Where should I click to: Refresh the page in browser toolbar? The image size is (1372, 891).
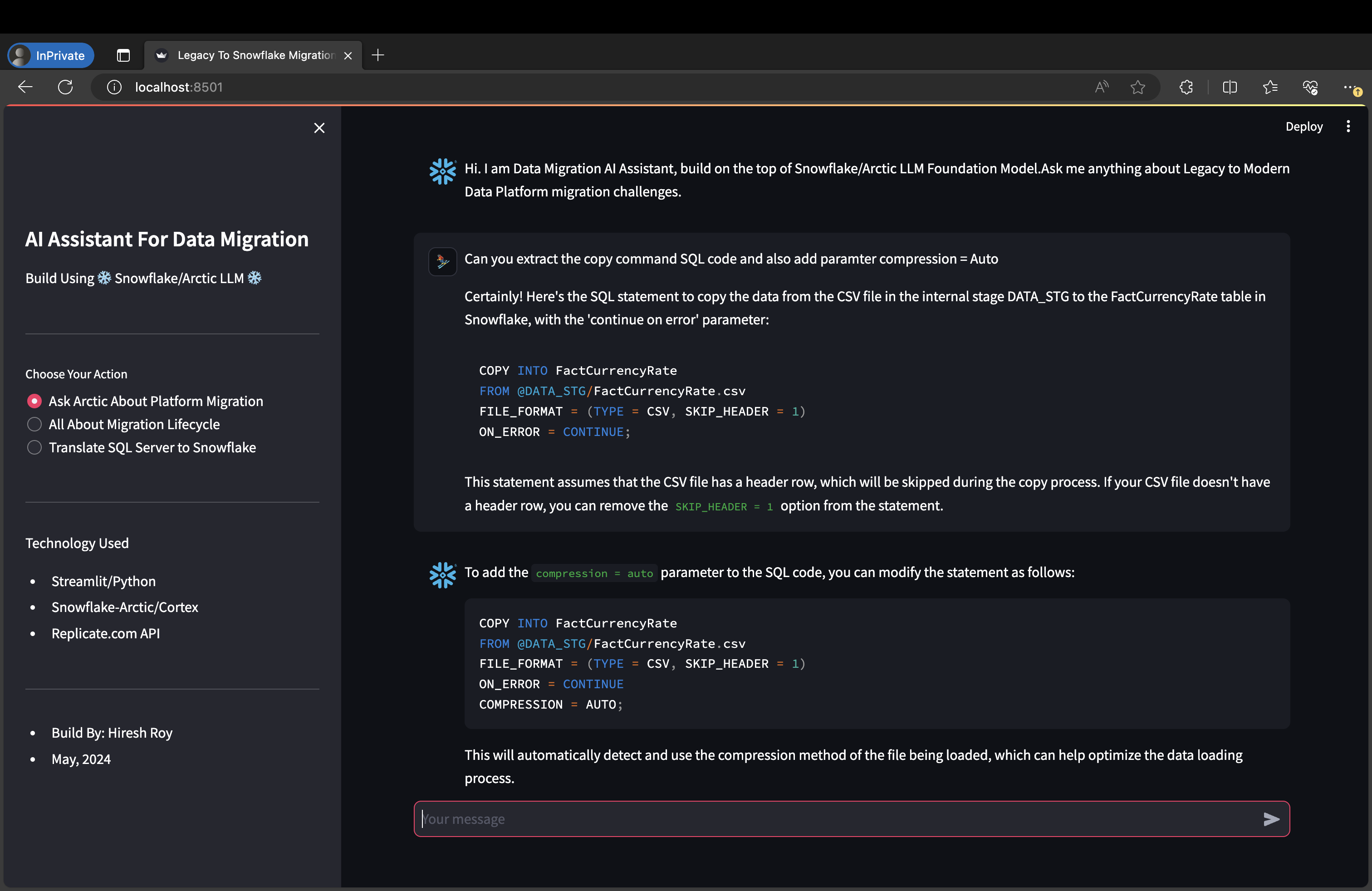[66, 87]
